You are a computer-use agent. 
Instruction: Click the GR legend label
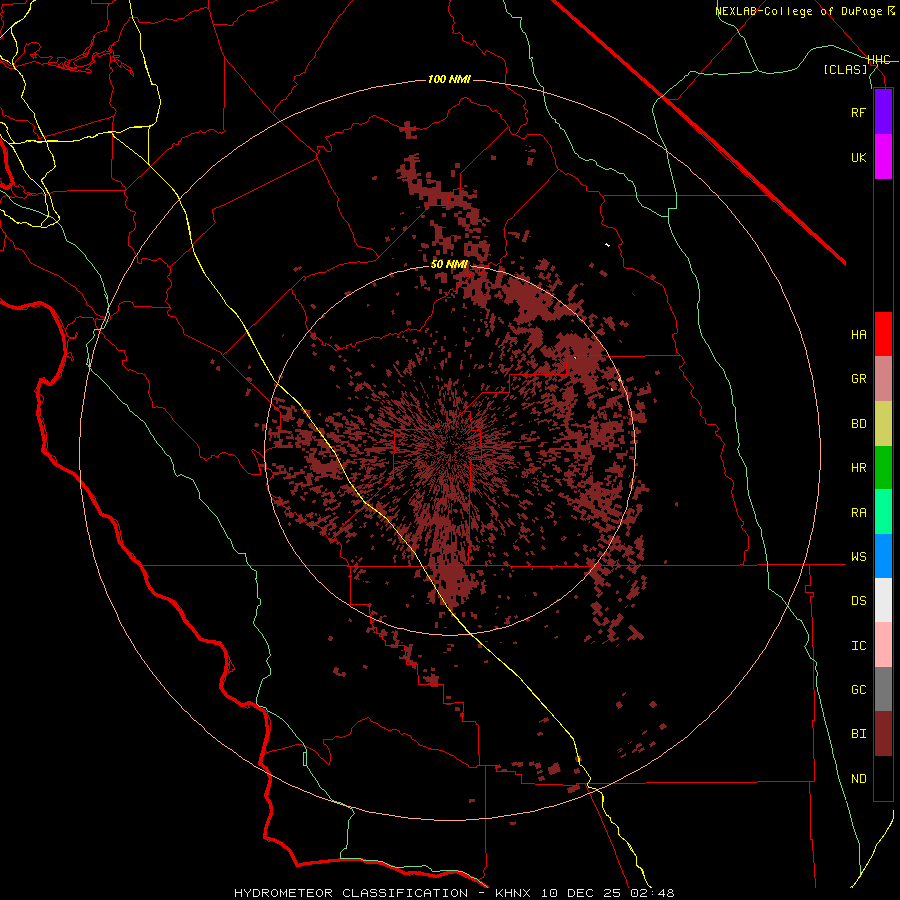858,379
